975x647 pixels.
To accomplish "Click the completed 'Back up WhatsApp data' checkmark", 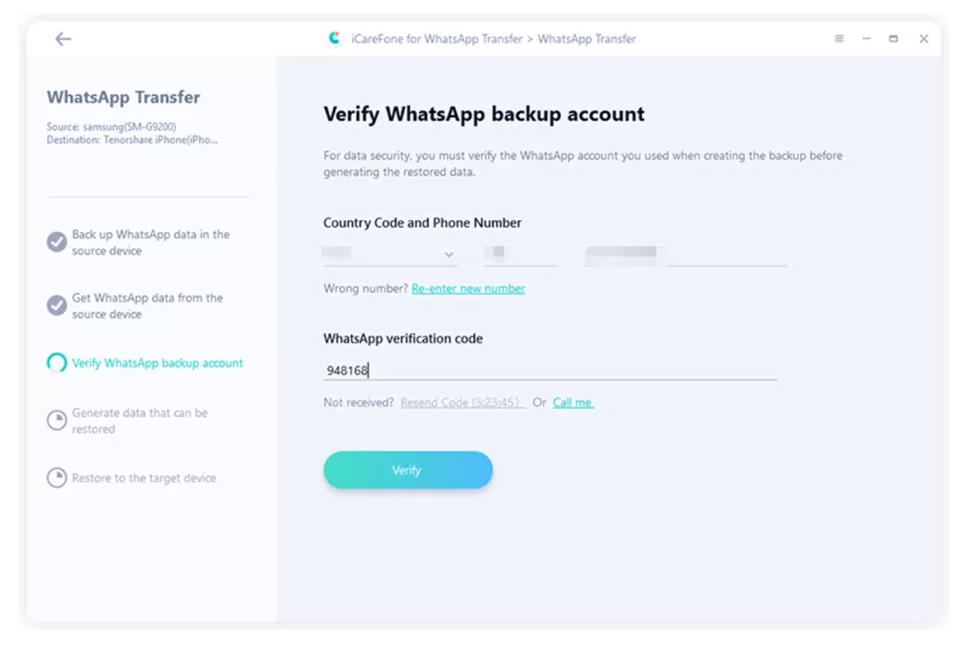I will 57,242.
